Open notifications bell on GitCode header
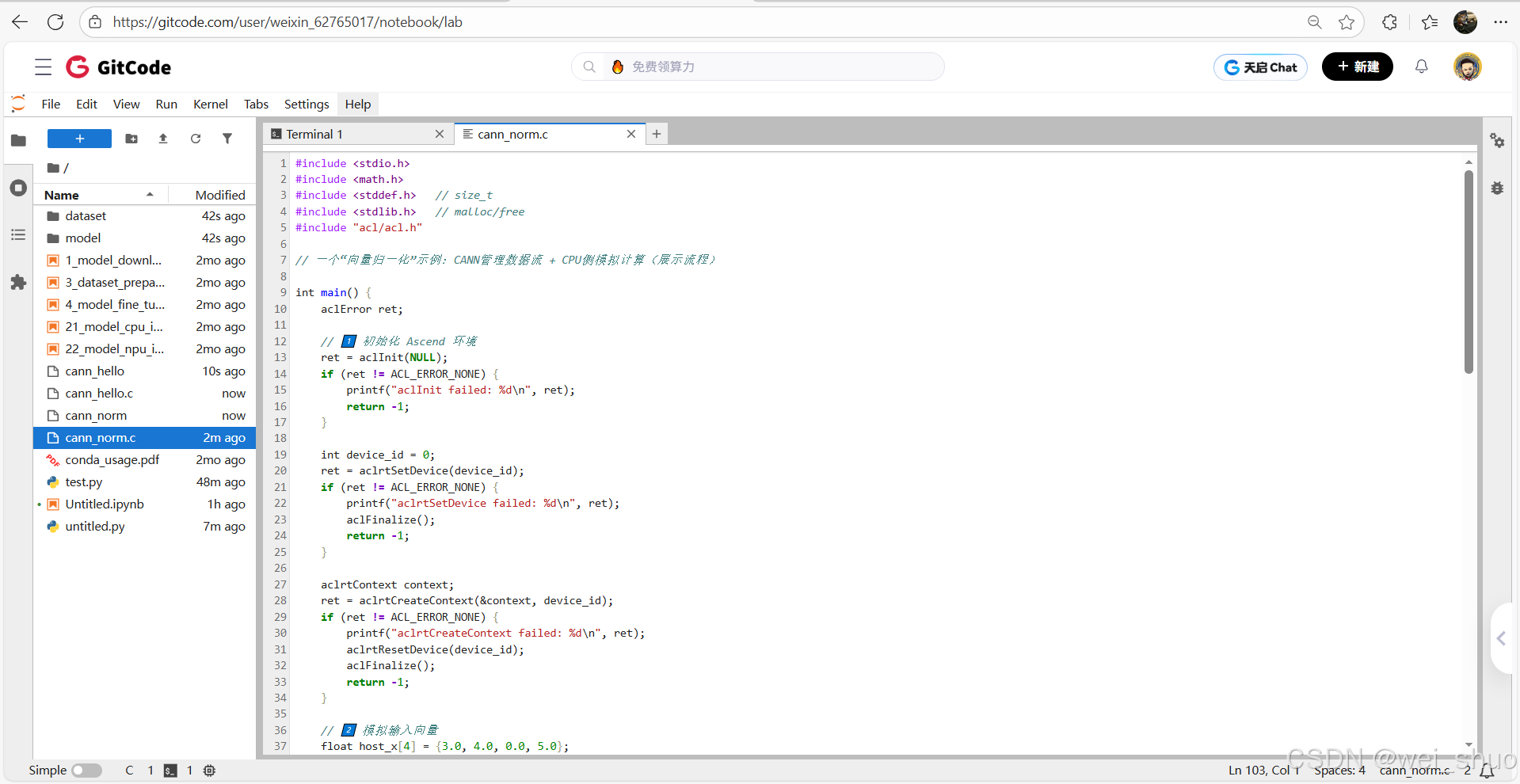Image resolution: width=1520 pixels, height=784 pixels. (1422, 67)
